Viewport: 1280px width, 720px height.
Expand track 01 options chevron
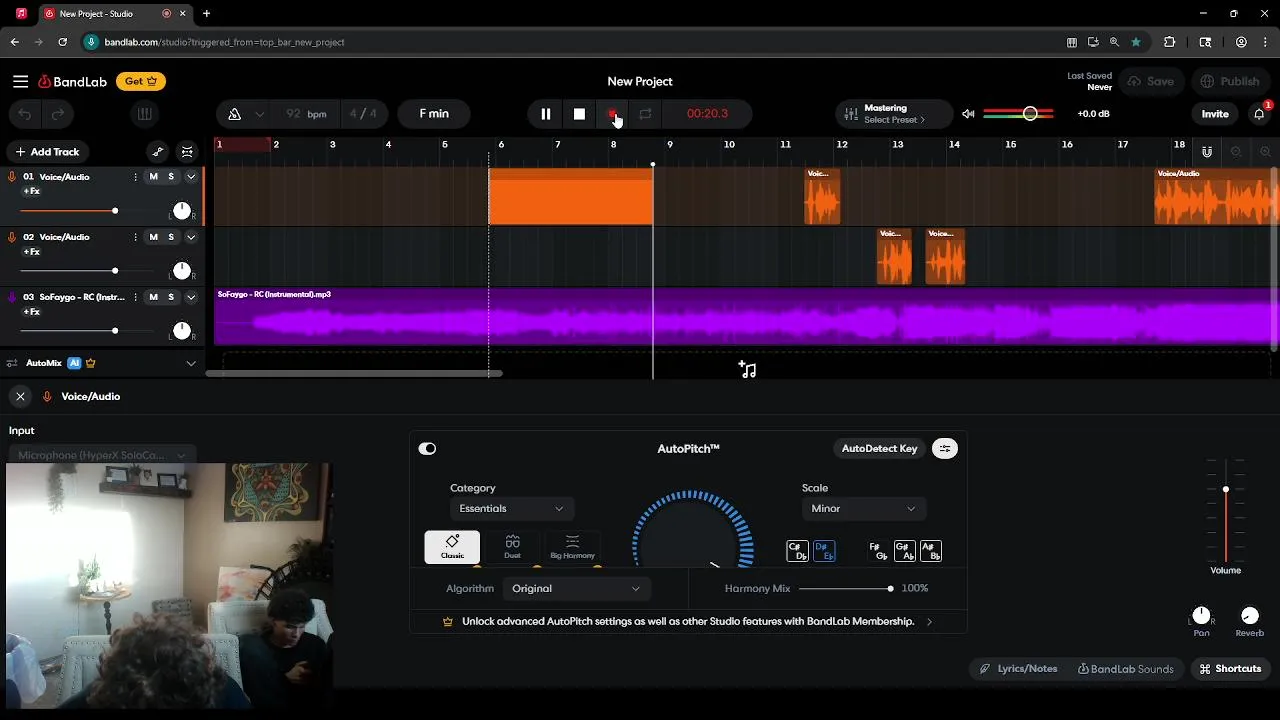coord(191,177)
